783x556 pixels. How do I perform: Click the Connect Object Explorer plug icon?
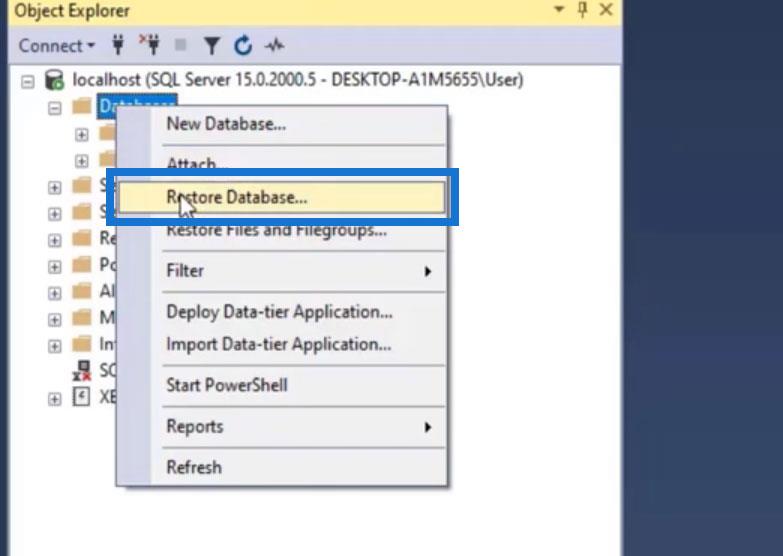click(x=118, y=45)
